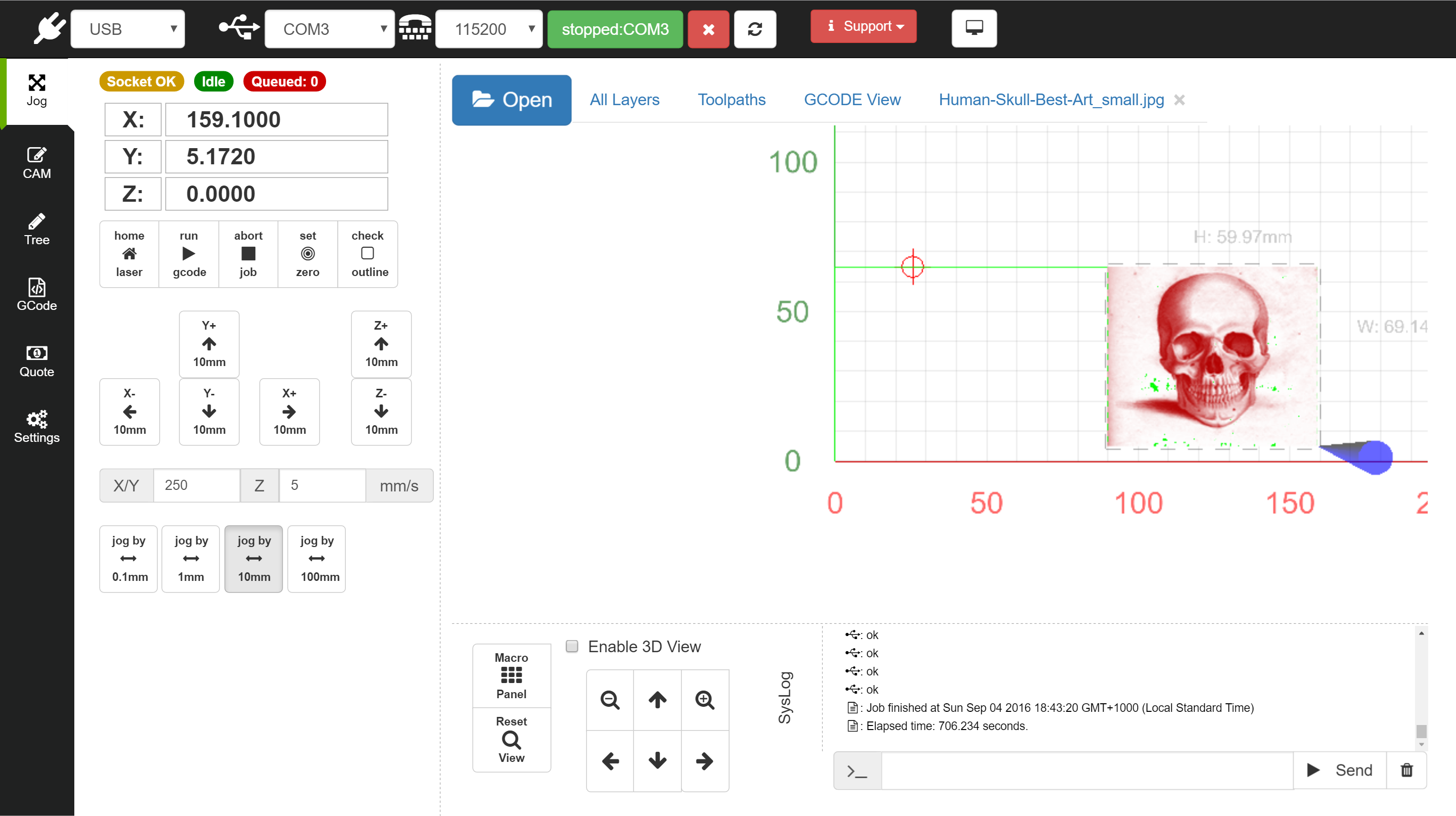This screenshot has height=816, width=1456.
Task: Click the SysLog scrollbar up arrow
Action: click(x=1422, y=633)
